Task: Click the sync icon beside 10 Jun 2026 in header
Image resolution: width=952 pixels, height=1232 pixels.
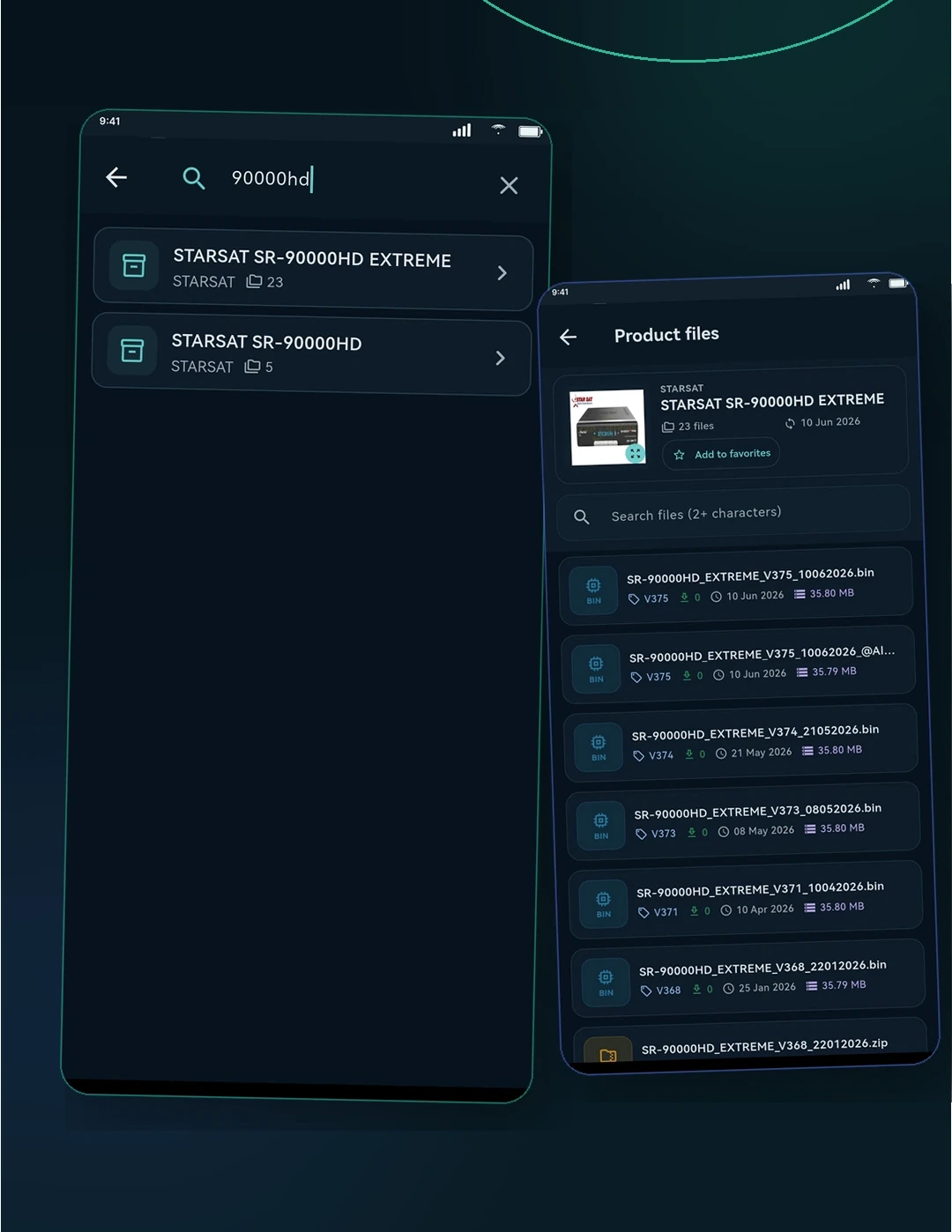Action: (790, 424)
